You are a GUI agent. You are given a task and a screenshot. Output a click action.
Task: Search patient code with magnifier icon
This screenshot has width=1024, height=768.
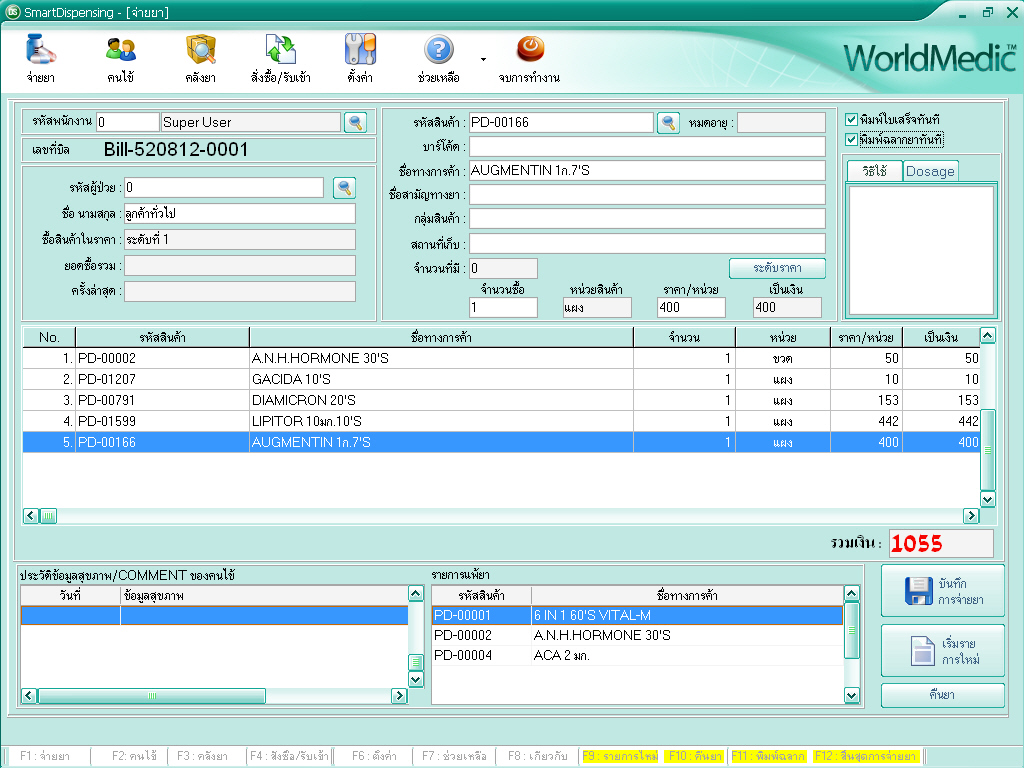[344, 188]
